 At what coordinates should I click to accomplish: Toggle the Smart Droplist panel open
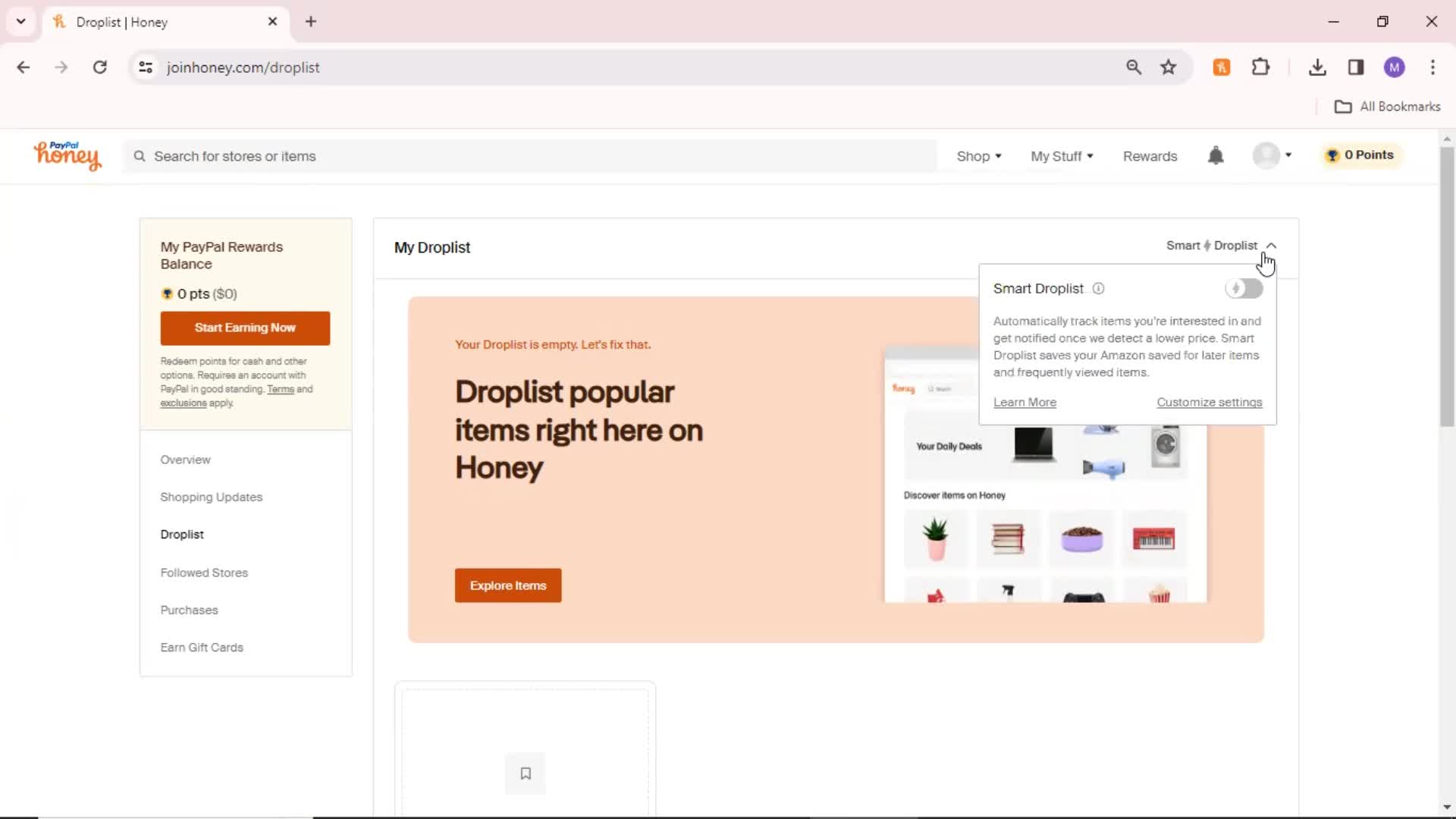pyautogui.click(x=1221, y=245)
